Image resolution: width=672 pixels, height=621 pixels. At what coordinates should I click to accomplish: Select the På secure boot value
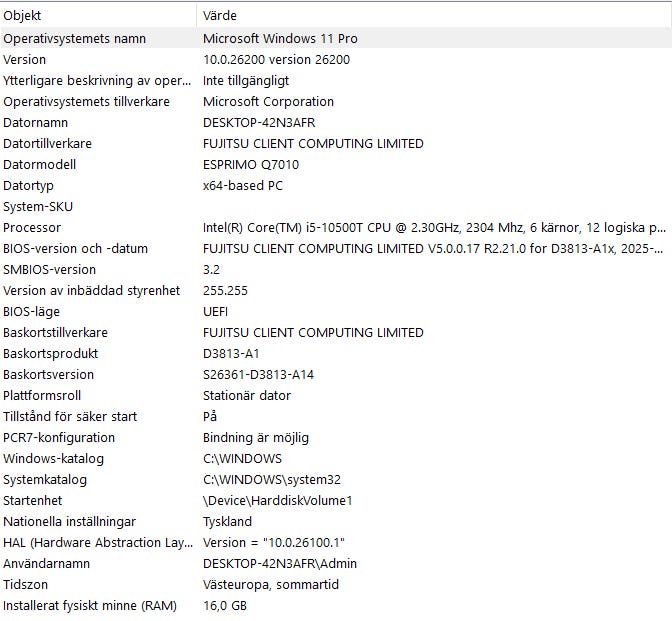coord(210,417)
